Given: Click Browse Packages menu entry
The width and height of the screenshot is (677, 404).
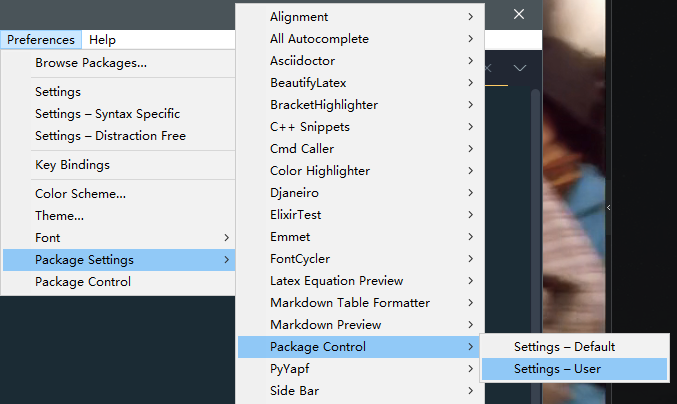Looking at the screenshot, I should (91, 62).
